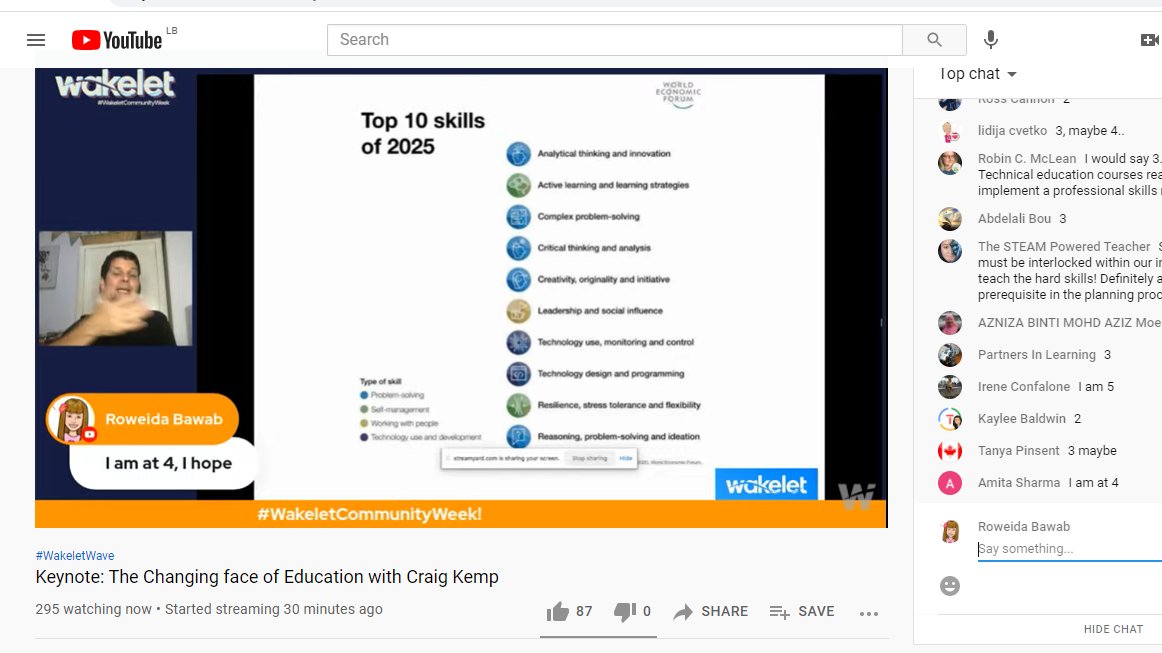This screenshot has height=653, width=1162.
Task: Click the Say something chat input
Action: (1069, 548)
